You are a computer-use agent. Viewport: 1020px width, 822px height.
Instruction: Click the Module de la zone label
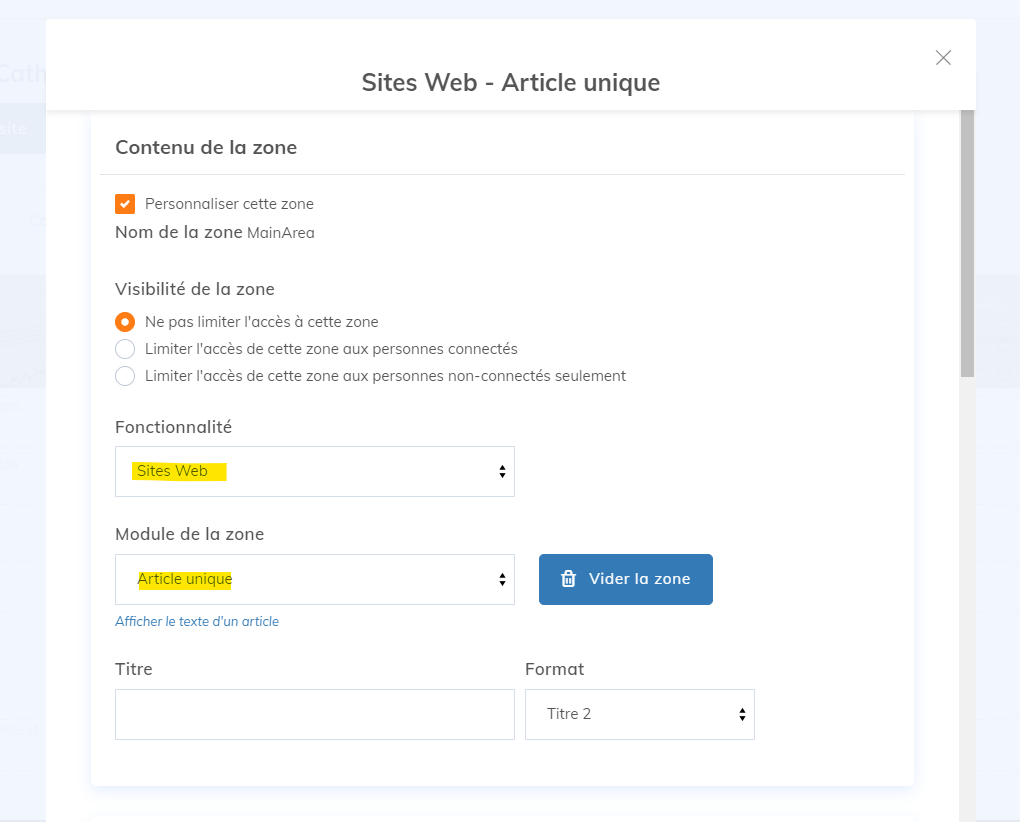(x=189, y=534)
